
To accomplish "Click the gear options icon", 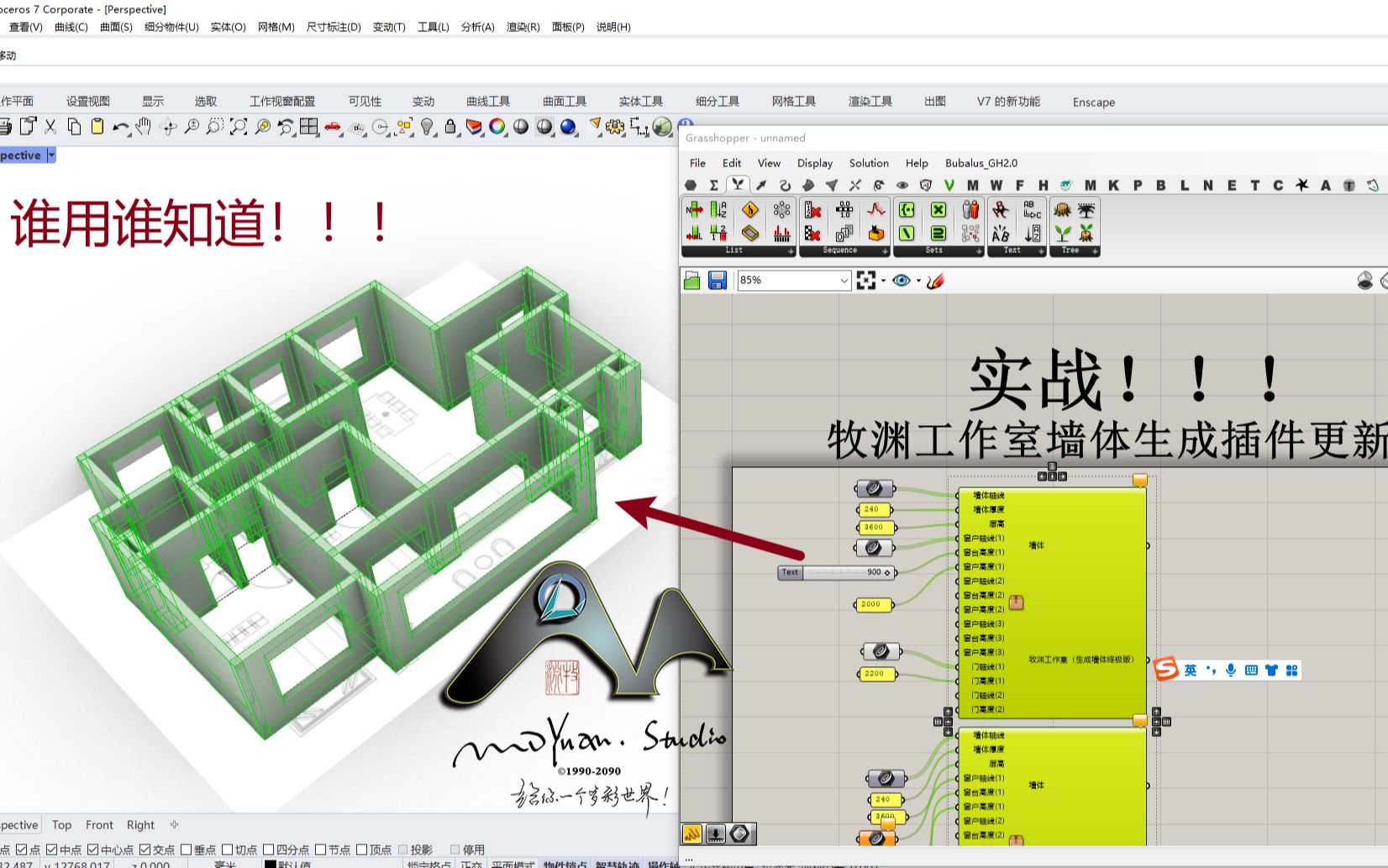I will point(616,127).
